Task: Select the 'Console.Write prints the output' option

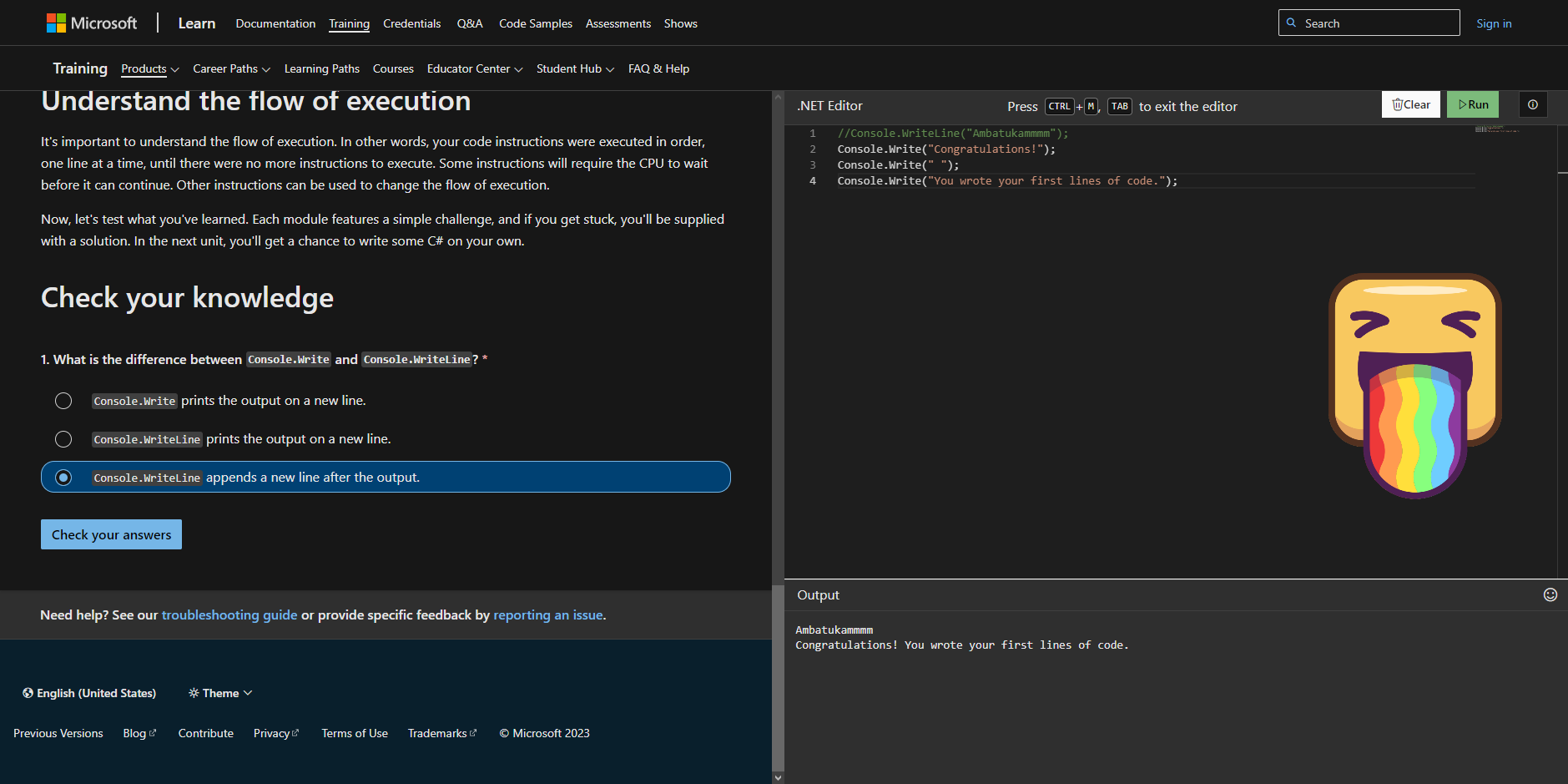Action: pyautogui.click(x=63, y=401)
